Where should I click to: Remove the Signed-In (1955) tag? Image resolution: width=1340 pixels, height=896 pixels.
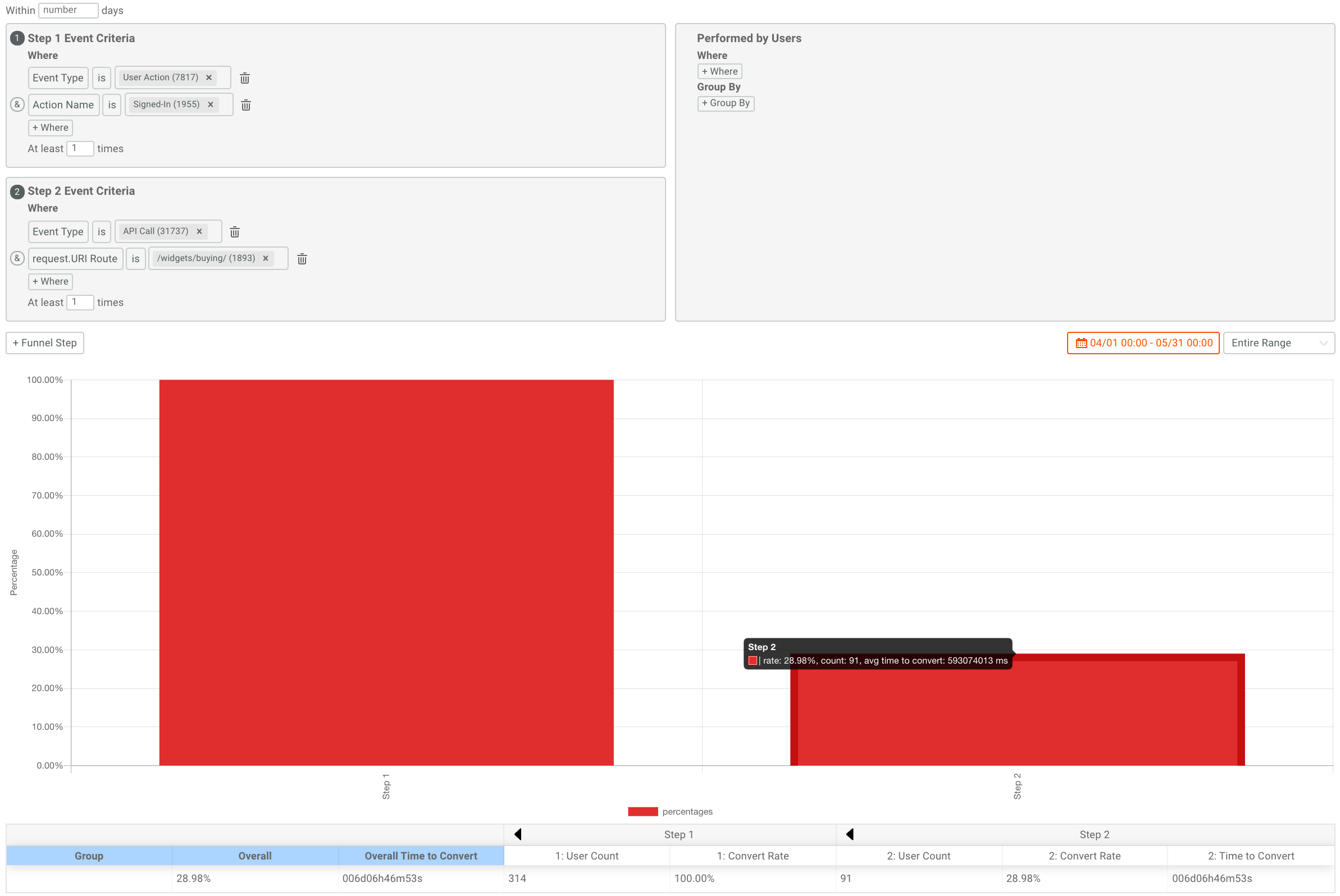click(211, 104)
